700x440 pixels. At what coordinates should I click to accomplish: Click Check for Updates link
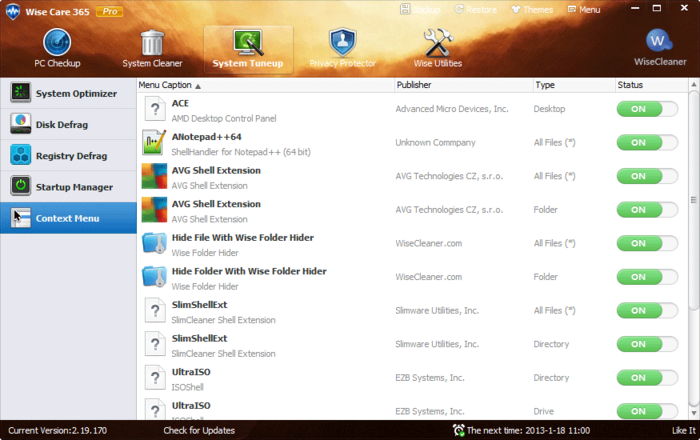[199, 430]
